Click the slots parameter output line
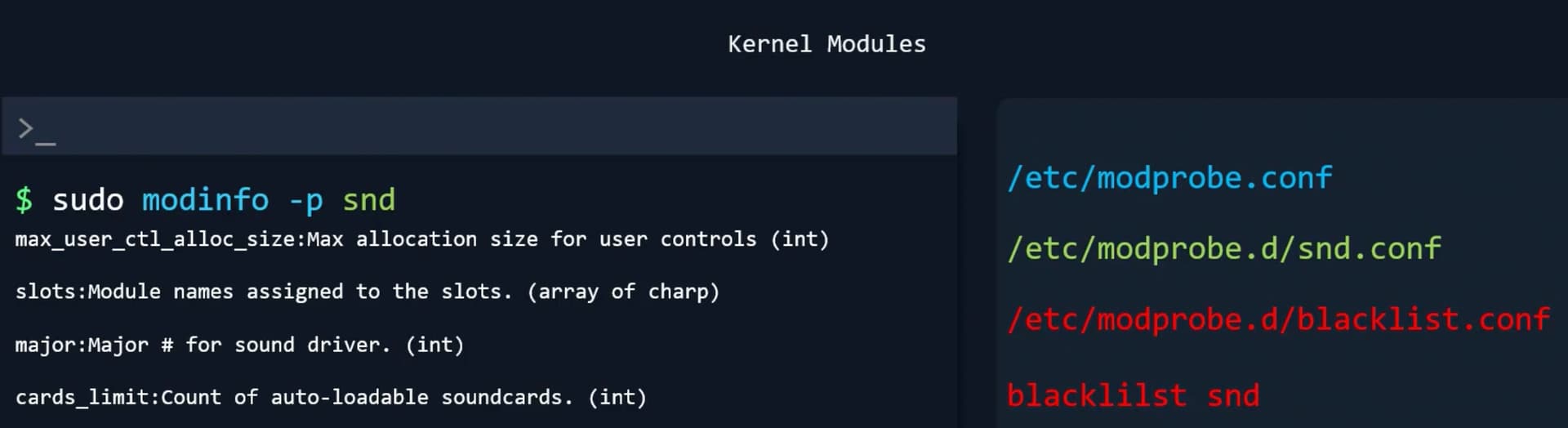Image resolution: width=1568 pixels, height=428 pixels. tap(367, 292)
